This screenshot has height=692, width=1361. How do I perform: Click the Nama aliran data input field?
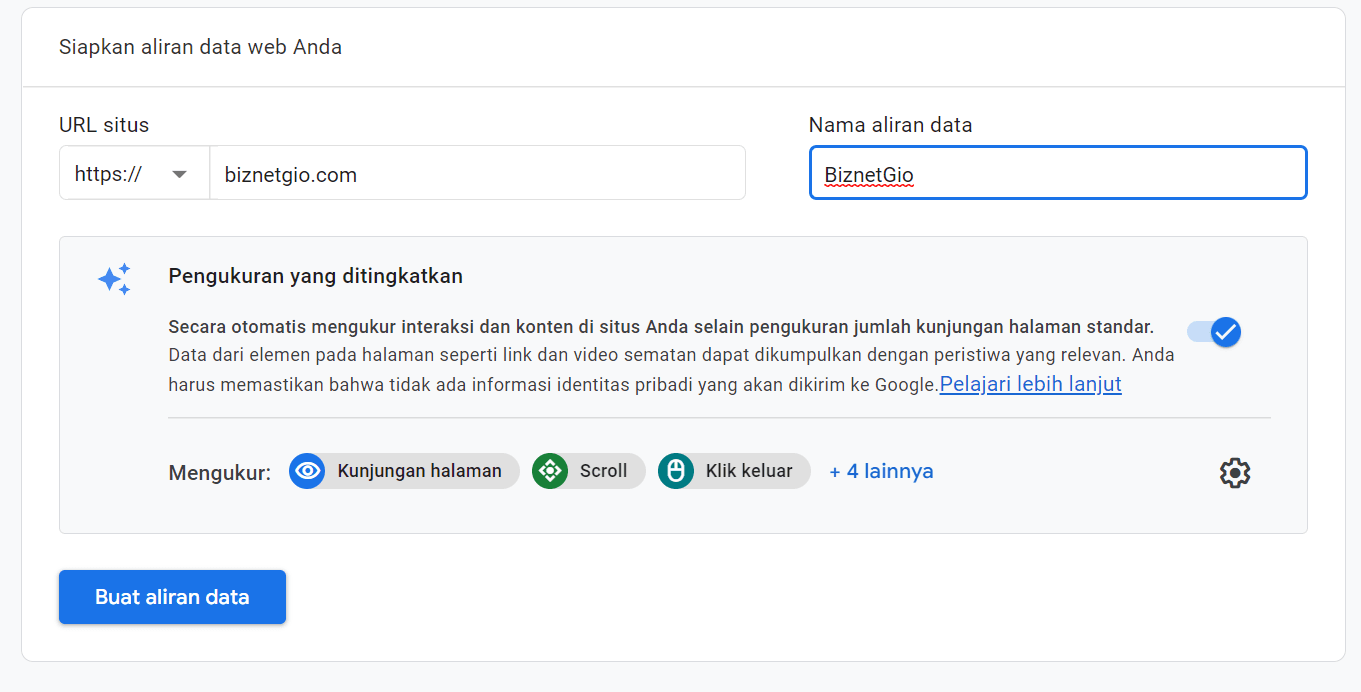[1058, 174]
